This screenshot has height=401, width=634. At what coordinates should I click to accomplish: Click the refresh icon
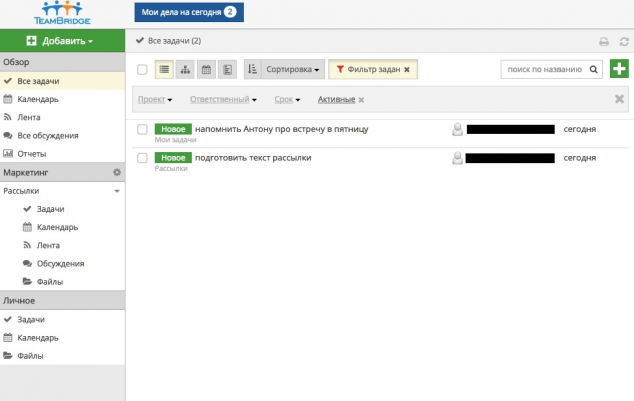(x=624, y=41)
